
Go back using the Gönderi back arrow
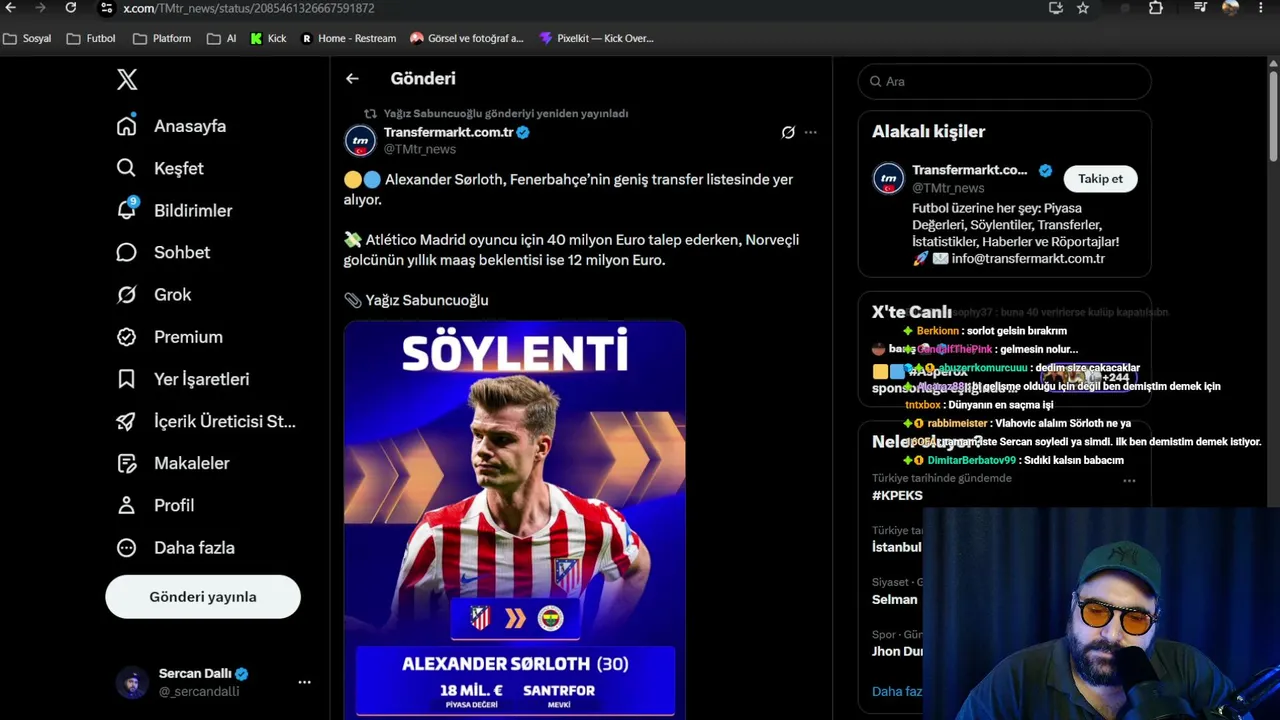[x=352, y=78]
